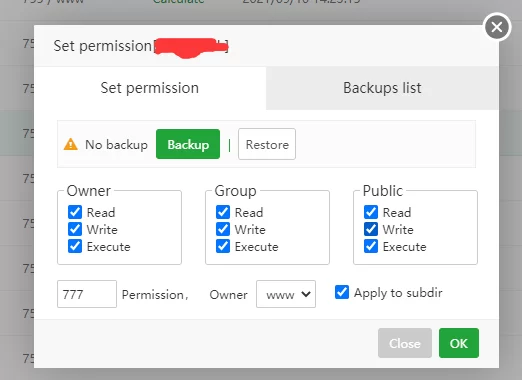Toggle Group Write checkbox
This screenshot has width=522, height=380.
223,229
